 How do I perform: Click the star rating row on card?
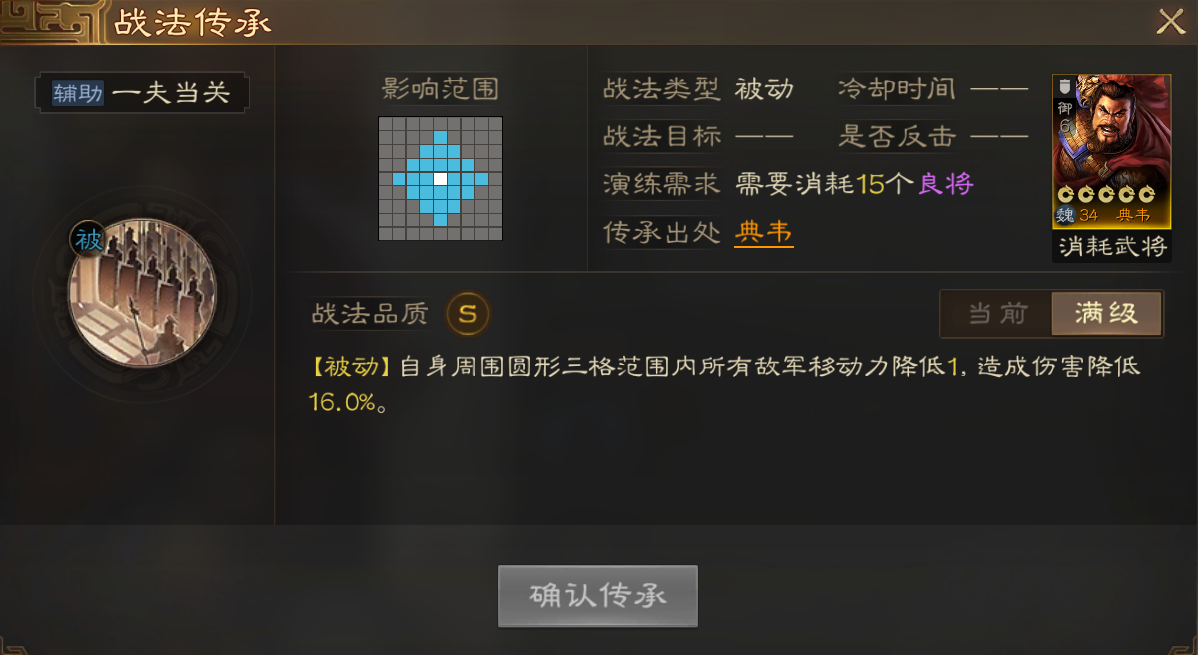coord(1106,194)
